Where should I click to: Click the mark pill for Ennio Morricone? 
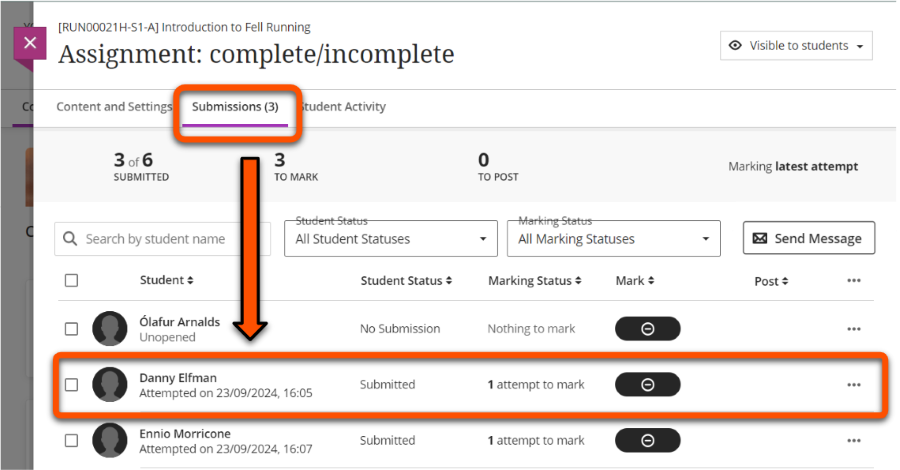[x=647, y=440]
